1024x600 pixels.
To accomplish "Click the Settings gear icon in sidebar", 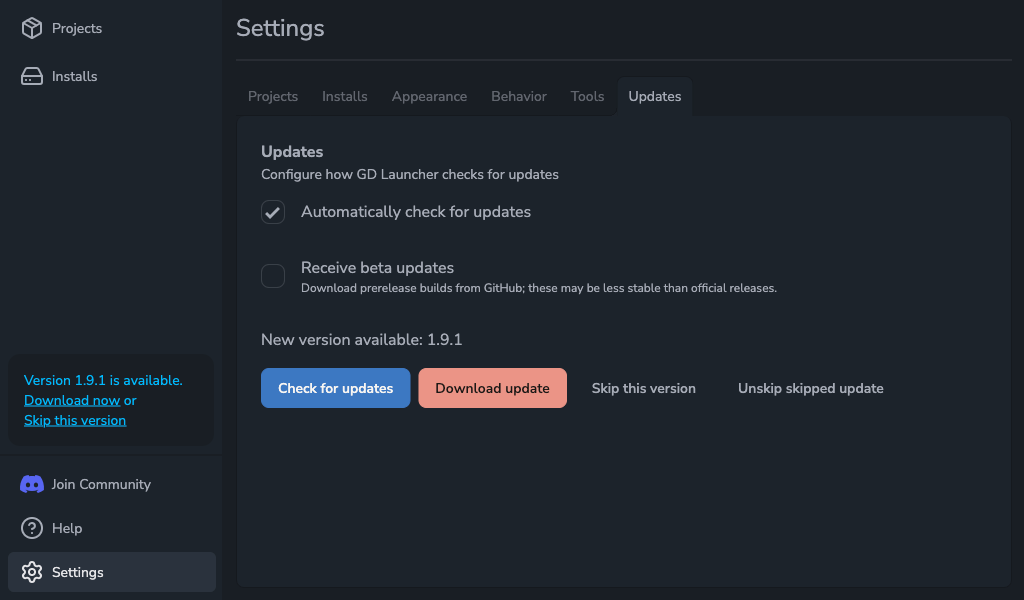I will pyautogui.click(x=30, y=572).
